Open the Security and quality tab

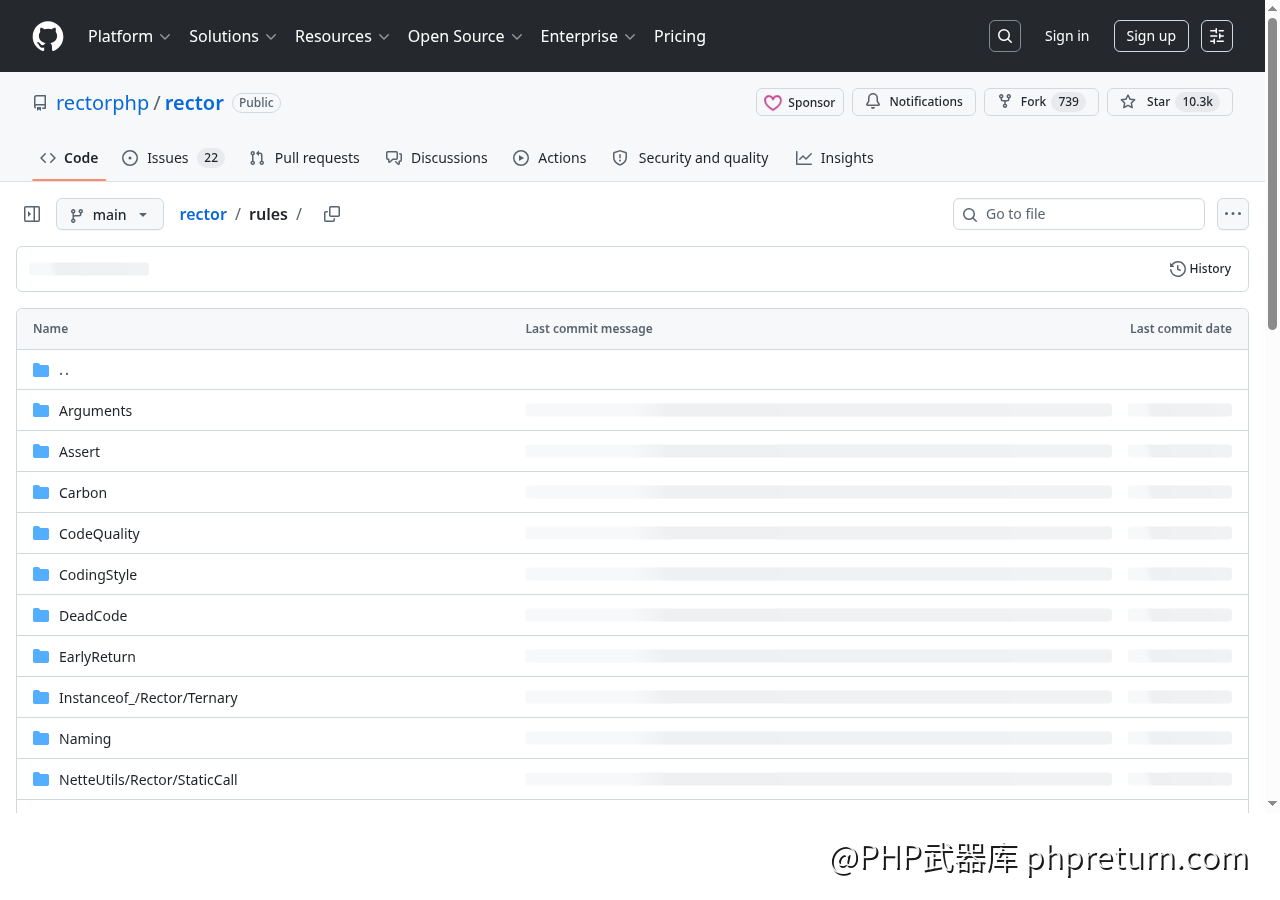(690, 158)
